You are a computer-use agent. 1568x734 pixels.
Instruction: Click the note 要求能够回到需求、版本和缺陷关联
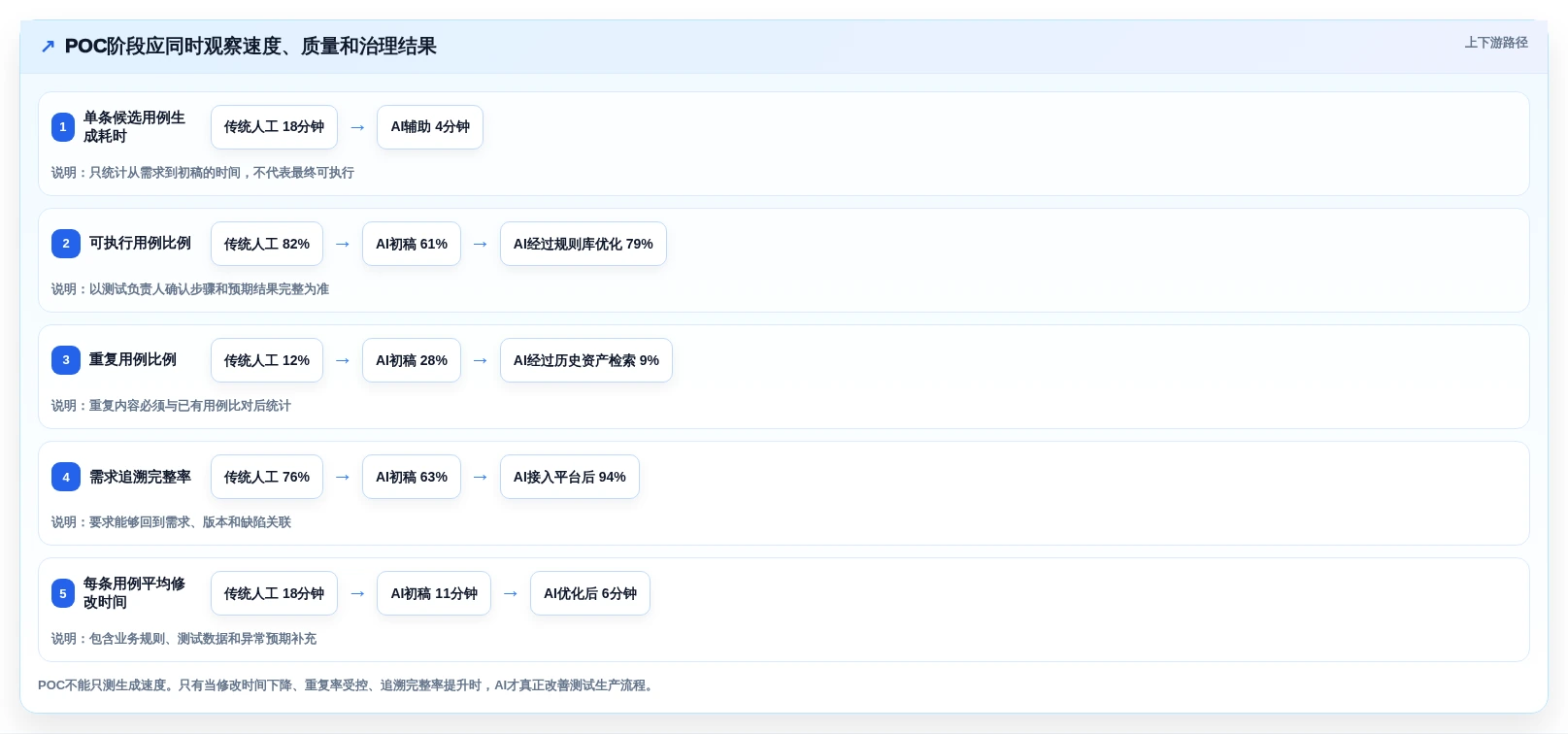pyautogui.click(x=171, y=522)
